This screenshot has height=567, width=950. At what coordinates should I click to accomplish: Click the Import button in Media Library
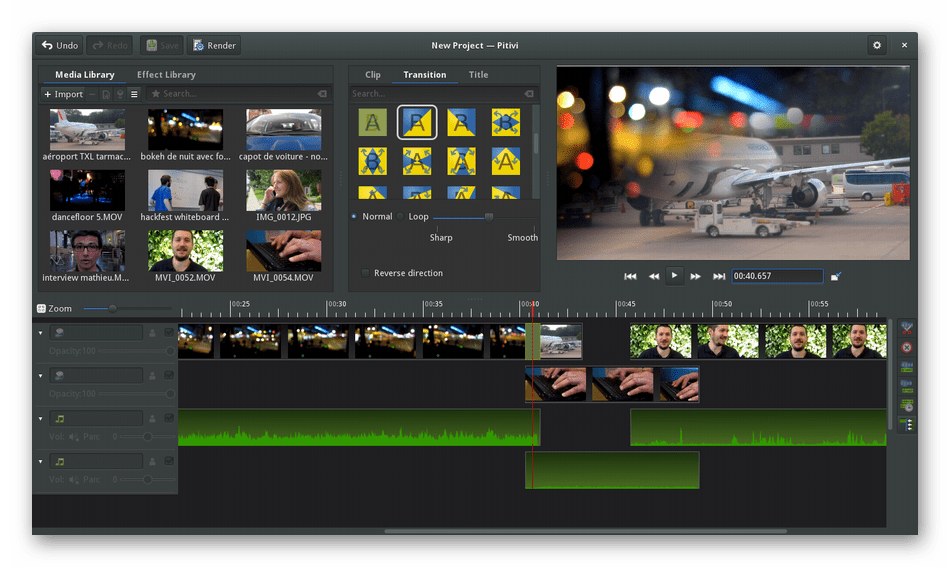coord(63,94)
